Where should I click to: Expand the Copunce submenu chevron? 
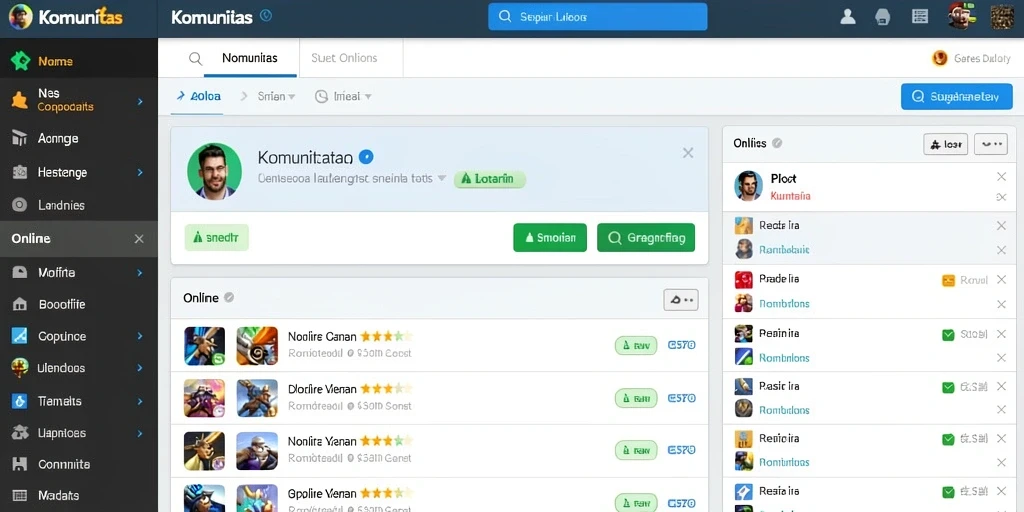(140, 336)
